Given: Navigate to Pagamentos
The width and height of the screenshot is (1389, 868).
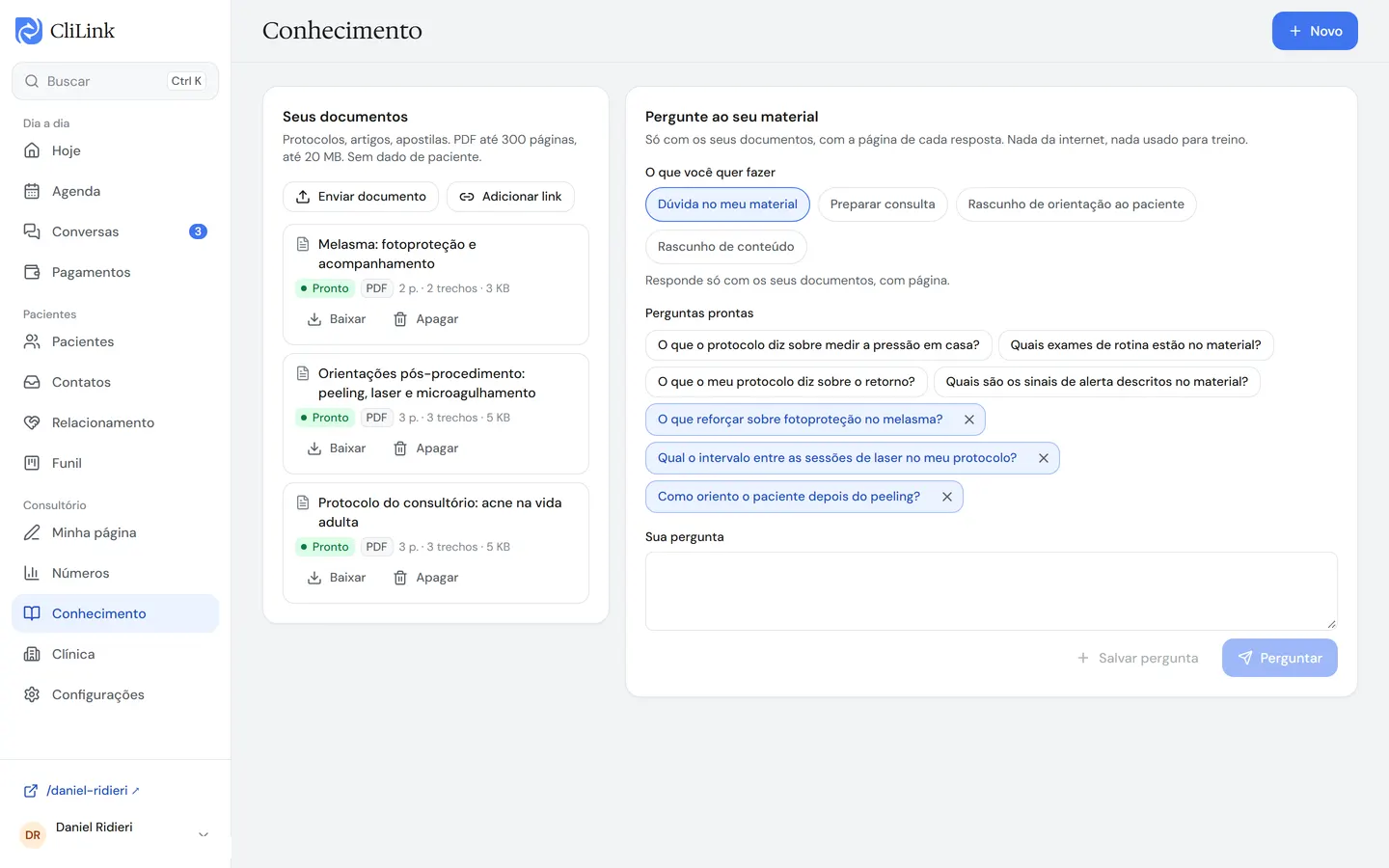Looking at the screenshot, I should pos(115,272).
